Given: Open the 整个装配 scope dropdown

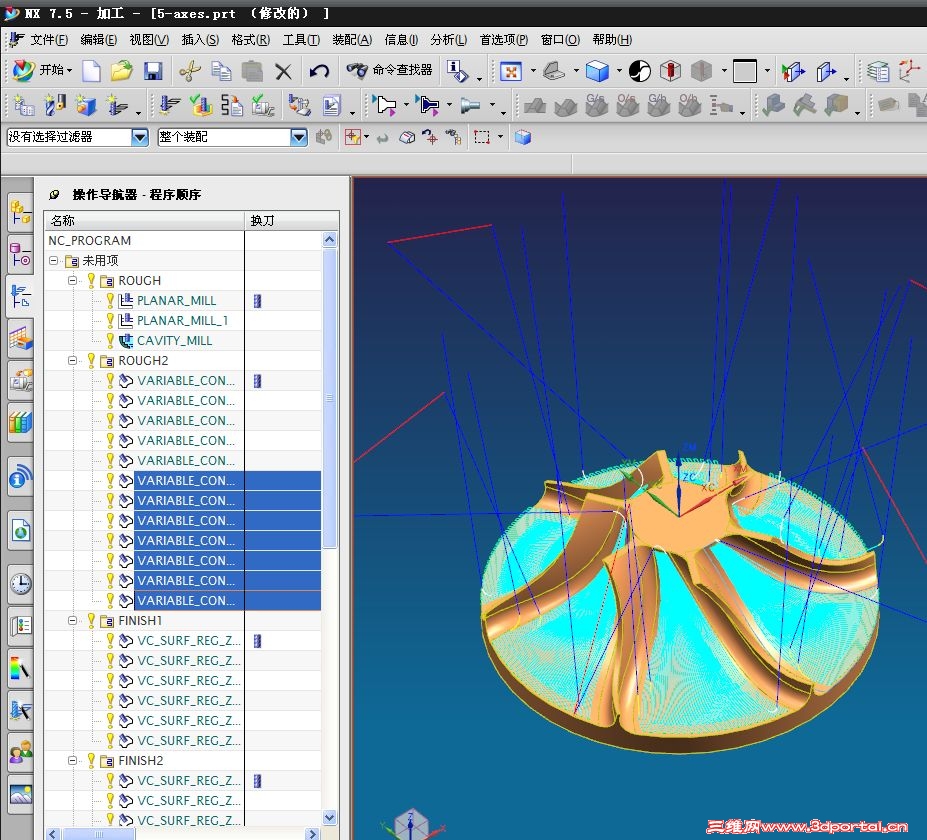Looking at the screenshot, I should [x=299, y=137].
